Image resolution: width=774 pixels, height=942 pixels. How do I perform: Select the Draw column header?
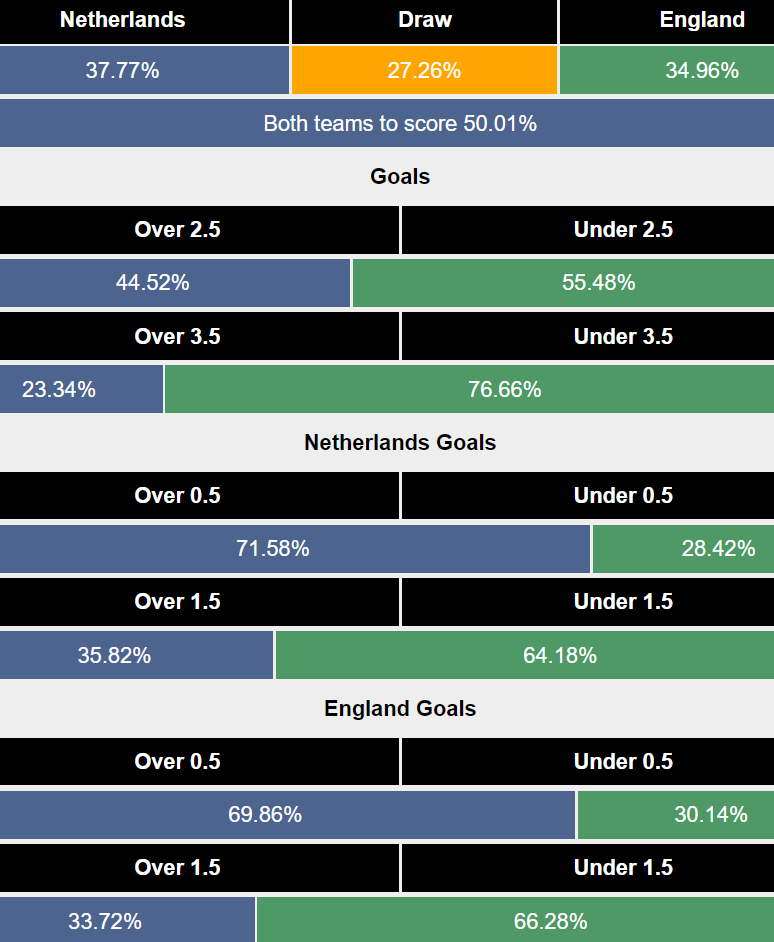pyautogui.click(x=424, y=20)
